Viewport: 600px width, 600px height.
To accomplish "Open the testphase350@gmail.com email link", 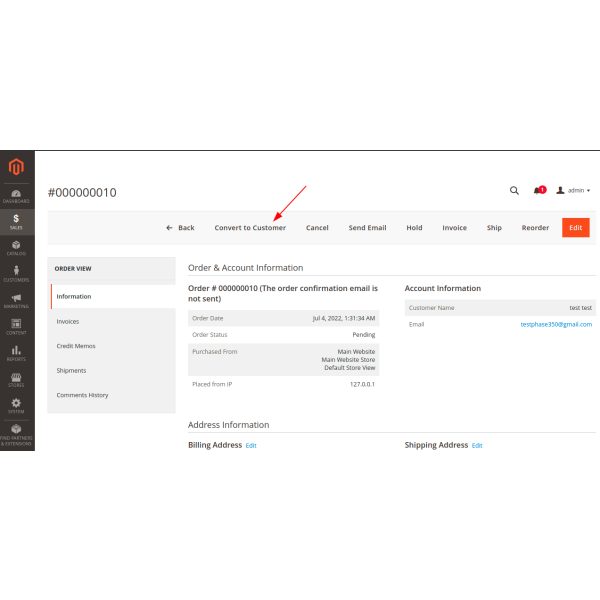I will 556,324.
